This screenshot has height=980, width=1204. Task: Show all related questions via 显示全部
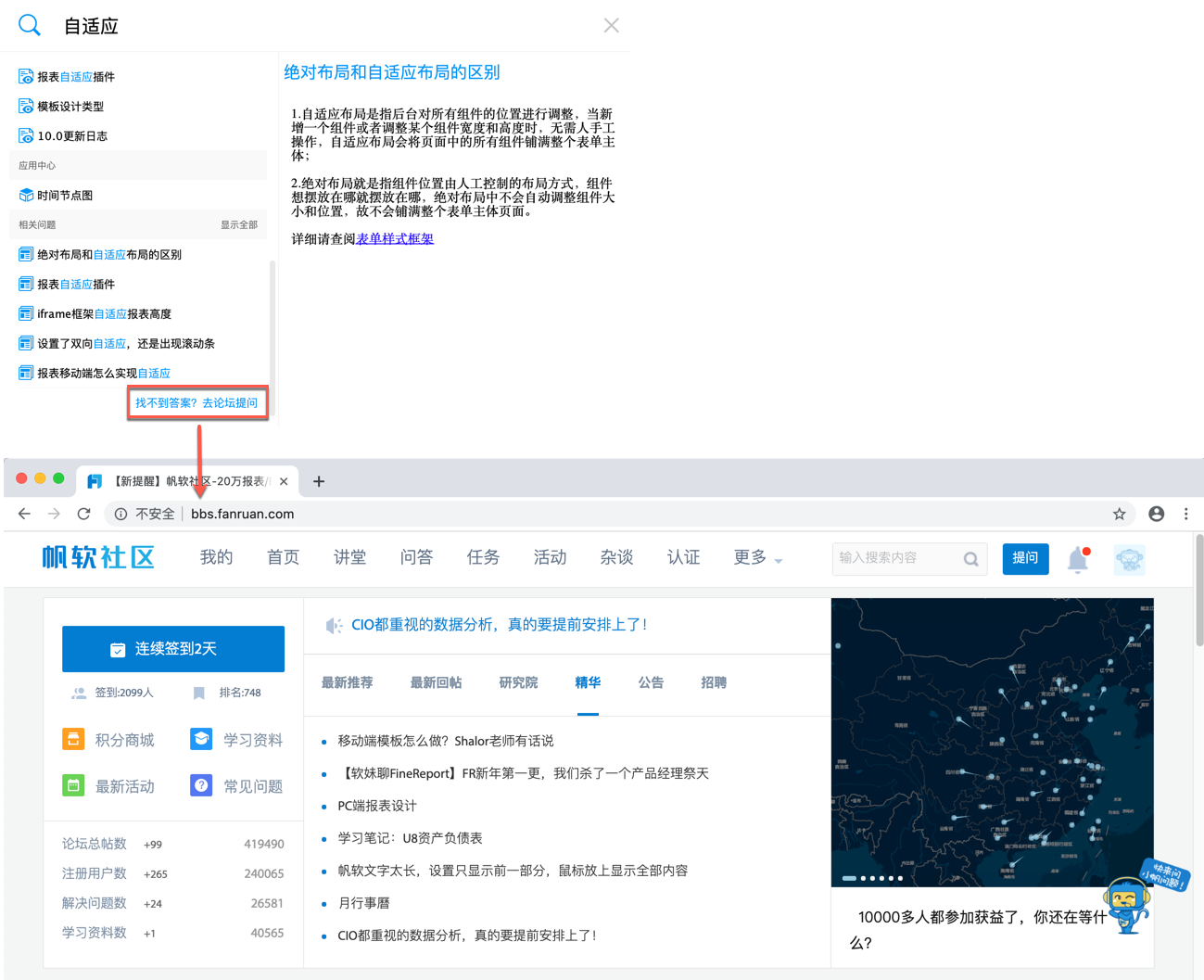point(239,225)
